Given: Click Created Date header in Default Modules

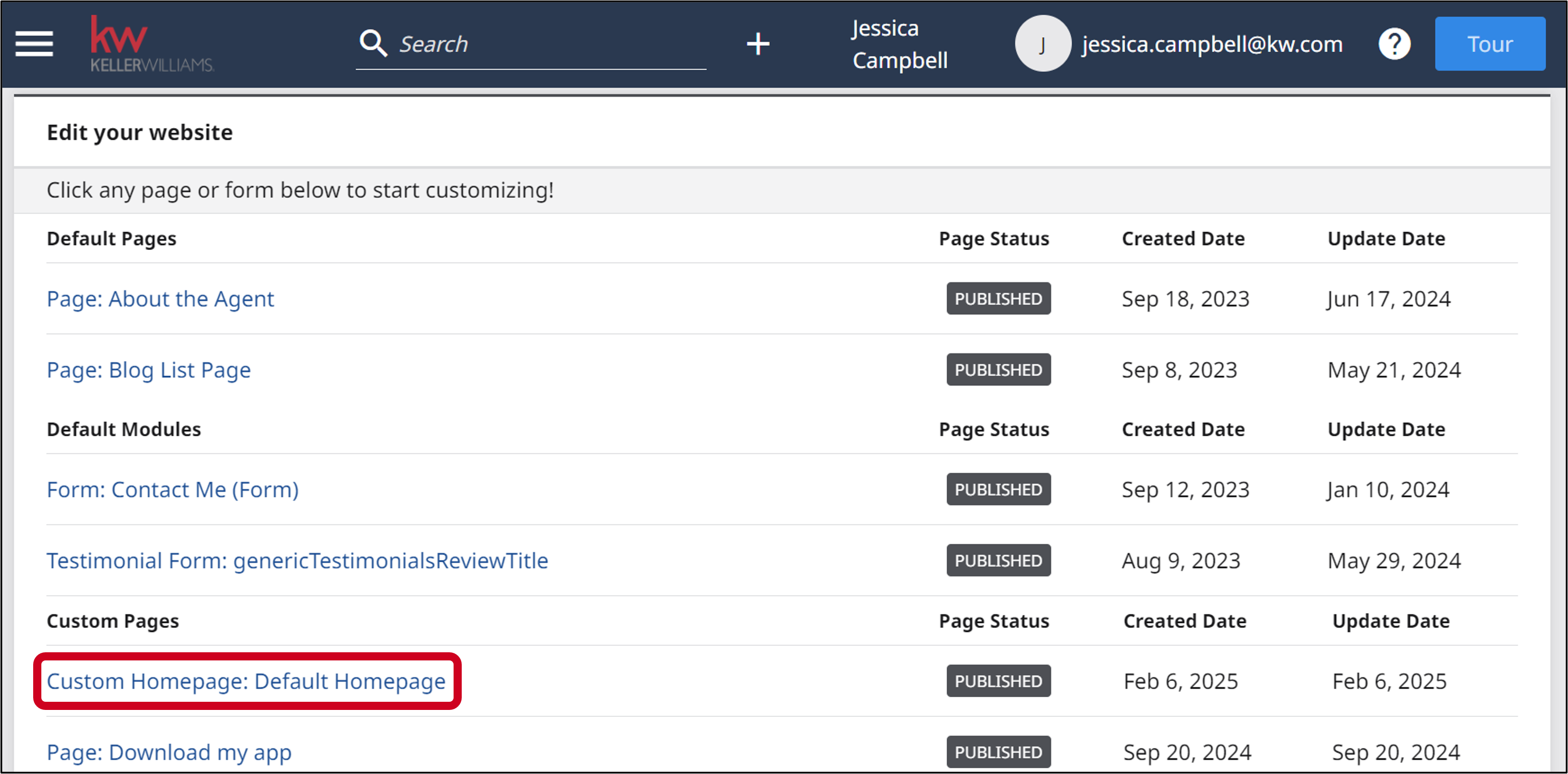Looking at the screenshot, I should 1183,429.
